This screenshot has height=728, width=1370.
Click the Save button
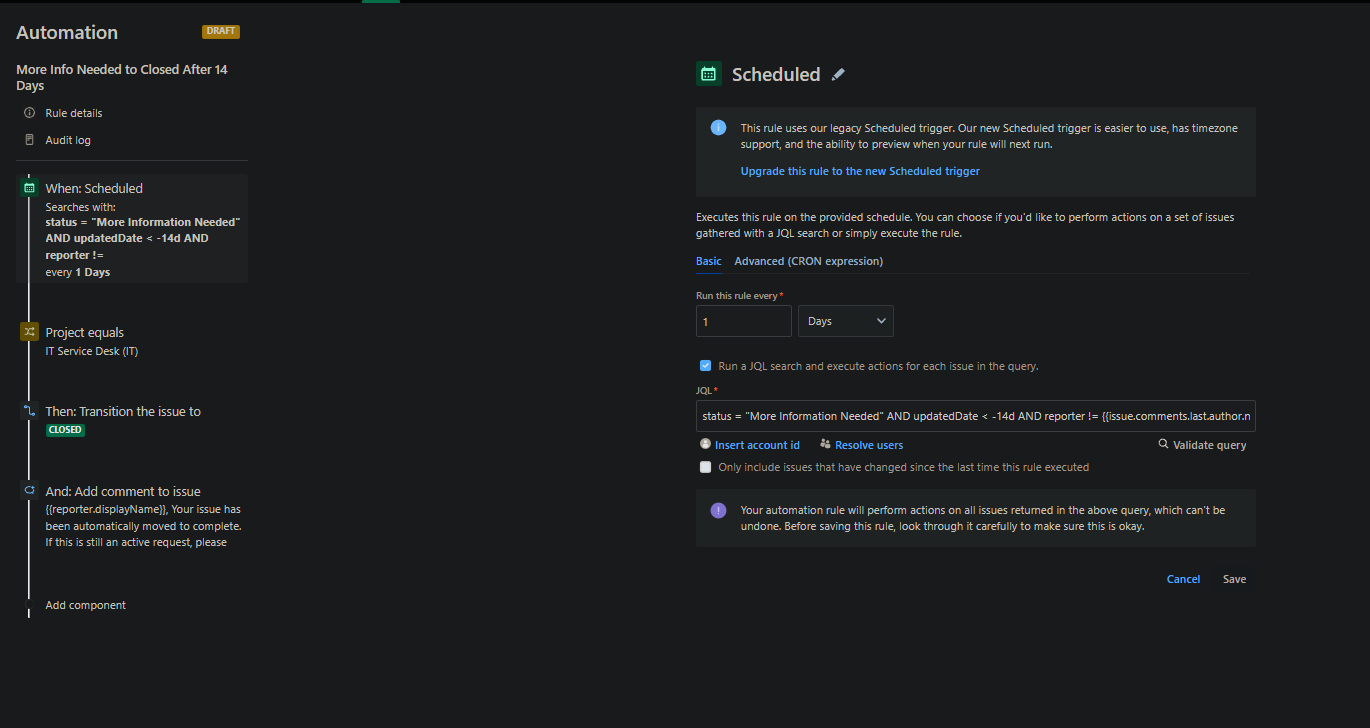1234,579
